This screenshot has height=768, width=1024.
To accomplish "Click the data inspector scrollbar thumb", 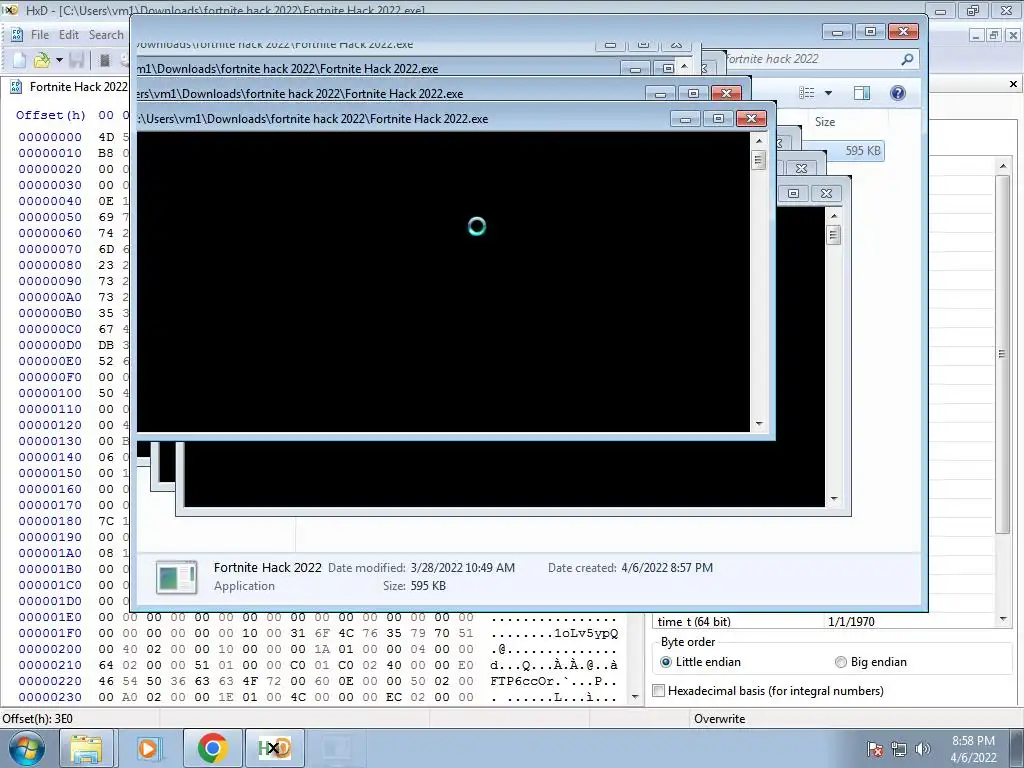I will (x=1003, y=353).
